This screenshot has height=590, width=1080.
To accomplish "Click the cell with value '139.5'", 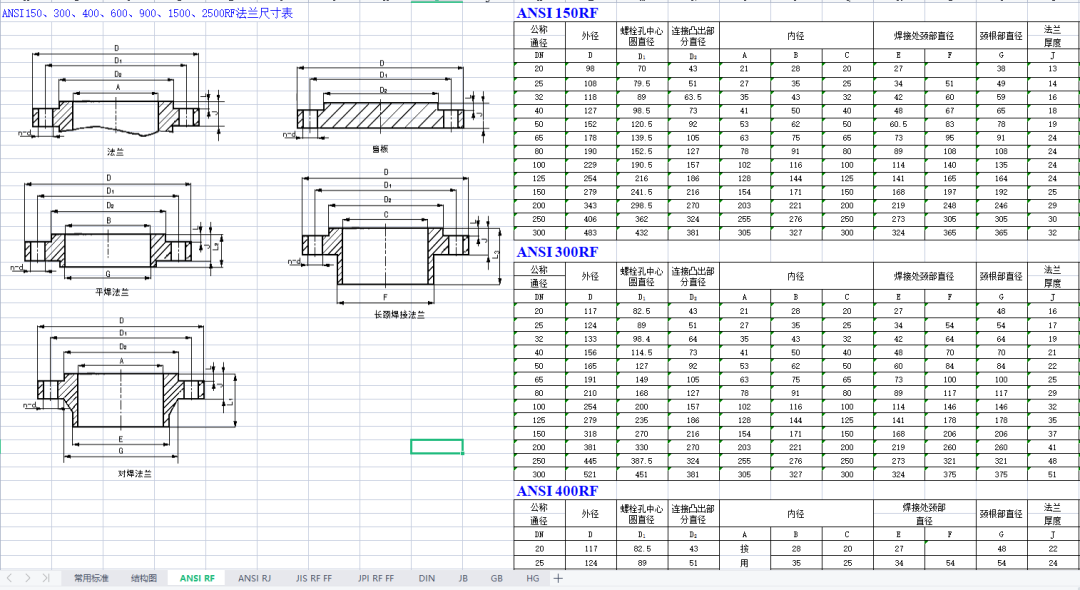I will (641, 138).
